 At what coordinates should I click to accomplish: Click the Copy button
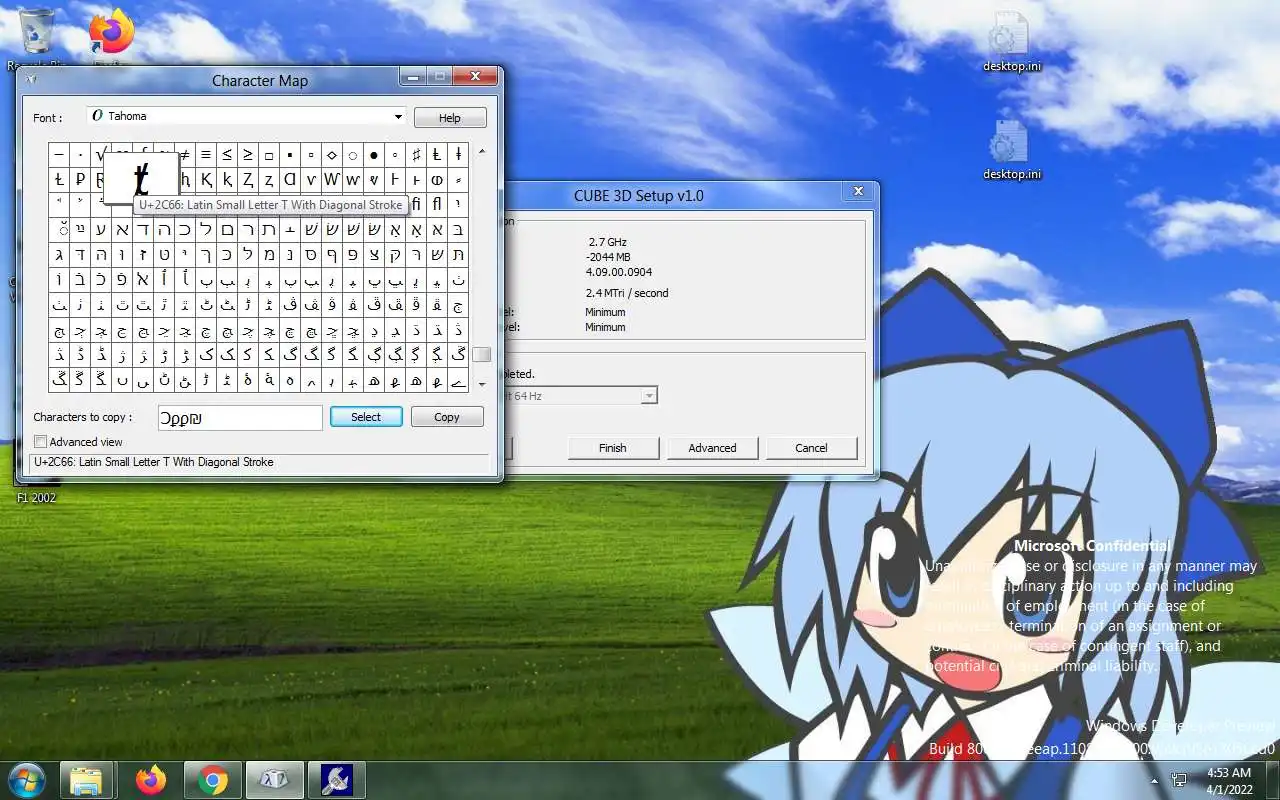447,417
